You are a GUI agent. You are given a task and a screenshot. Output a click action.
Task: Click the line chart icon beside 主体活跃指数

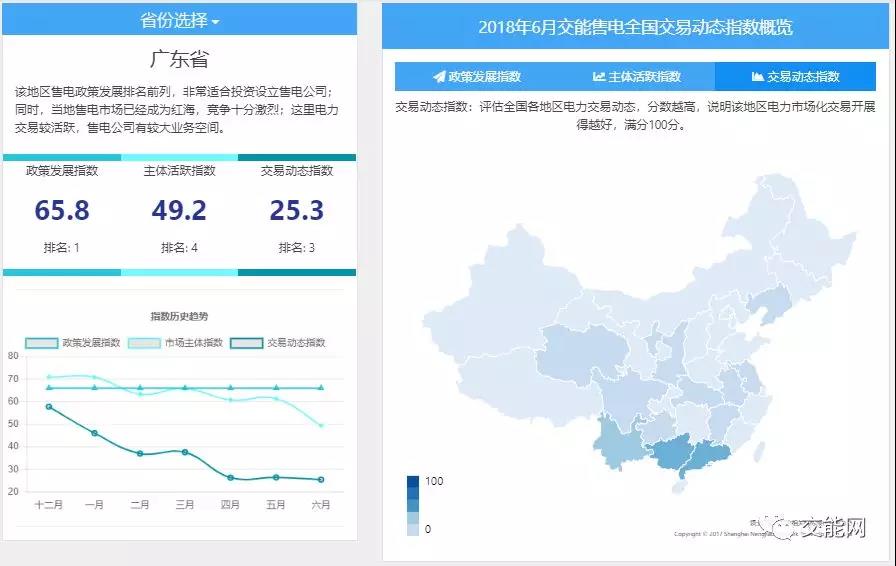point(598,77)
